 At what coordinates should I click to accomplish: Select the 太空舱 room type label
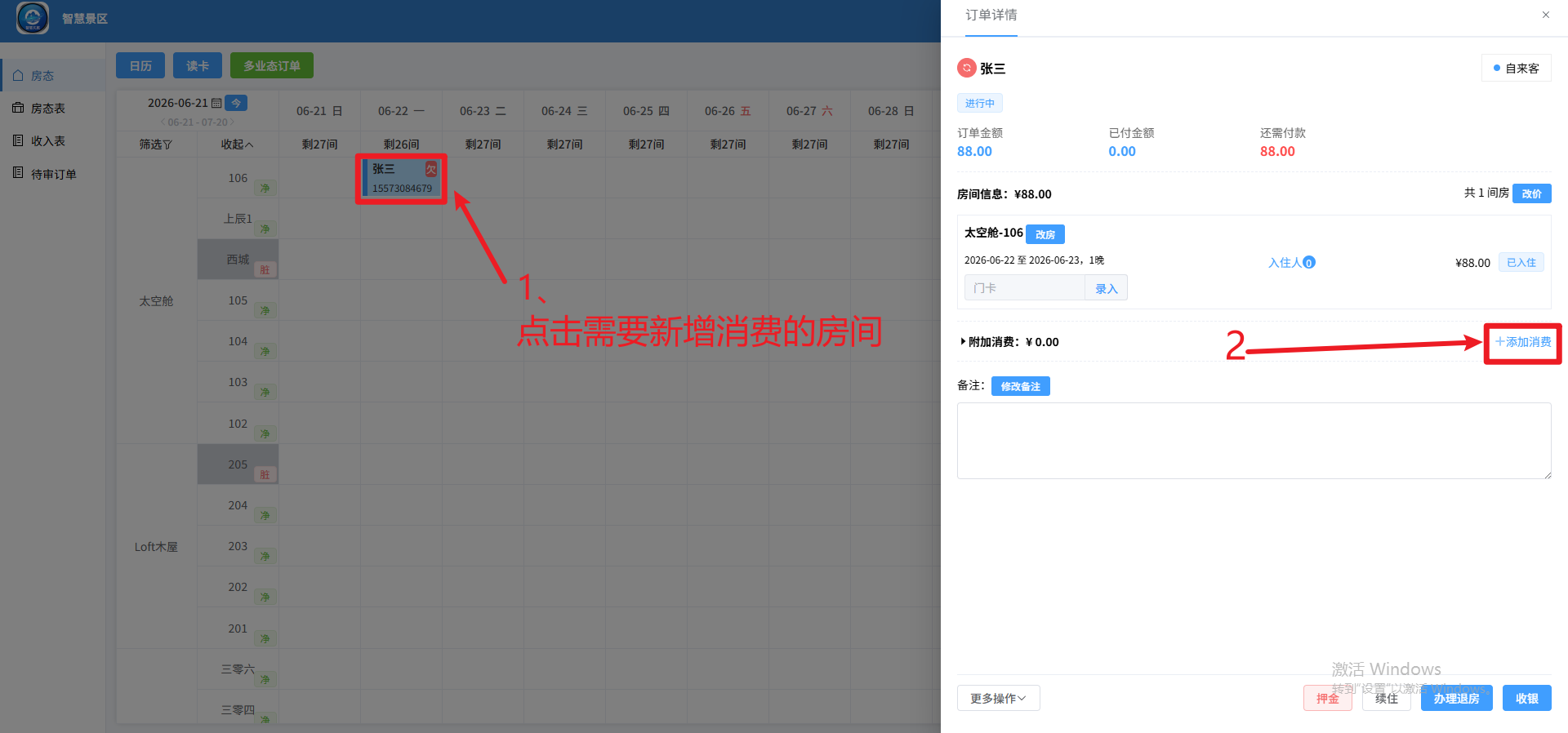click(156, 301)
